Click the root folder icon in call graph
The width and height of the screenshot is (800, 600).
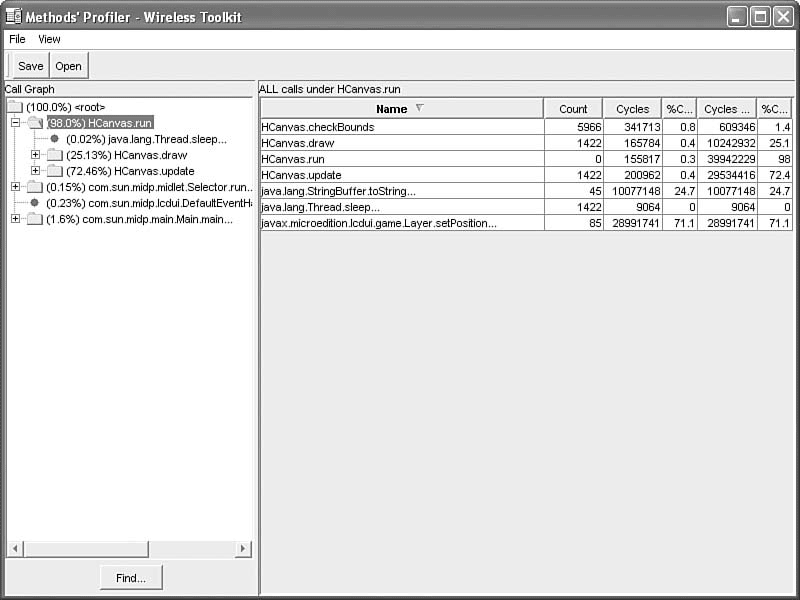tap(15, 107)
